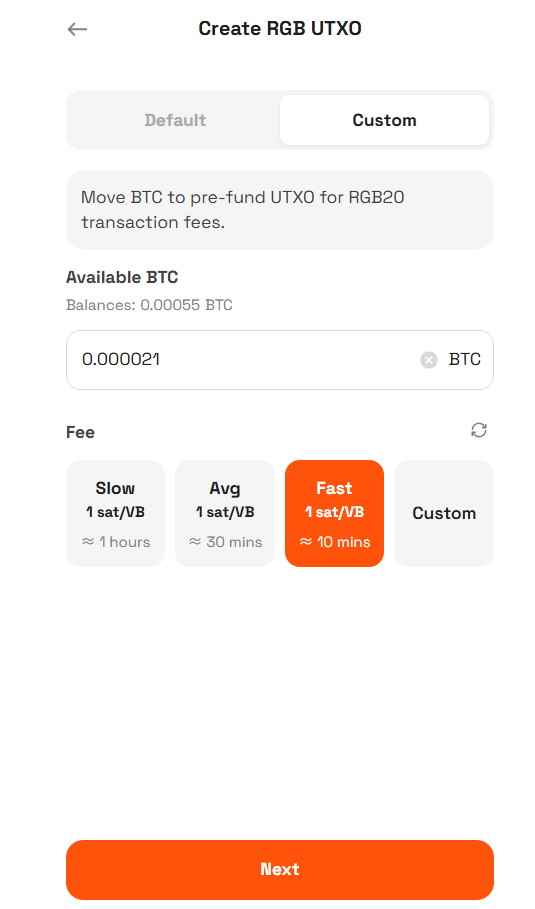This screenshot has width=535, height=909.
Task: Click the amount field showing 0.000021
Action: coord(279,360)
